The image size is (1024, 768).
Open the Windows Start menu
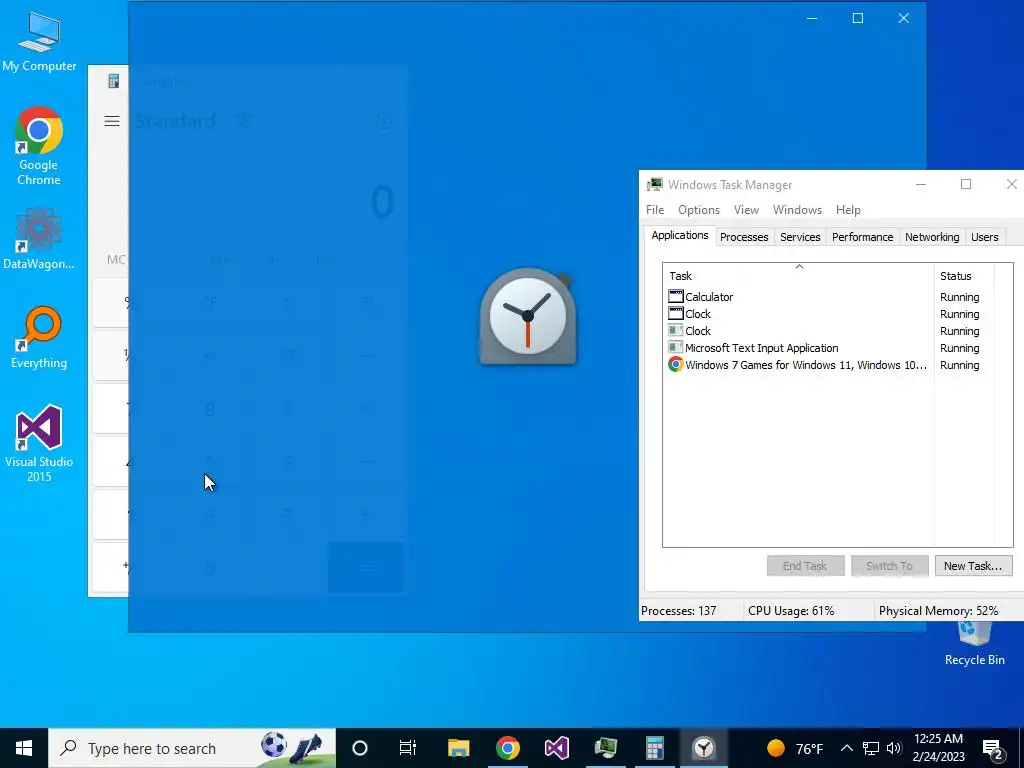pyautogui.click(x=24, y=748)
